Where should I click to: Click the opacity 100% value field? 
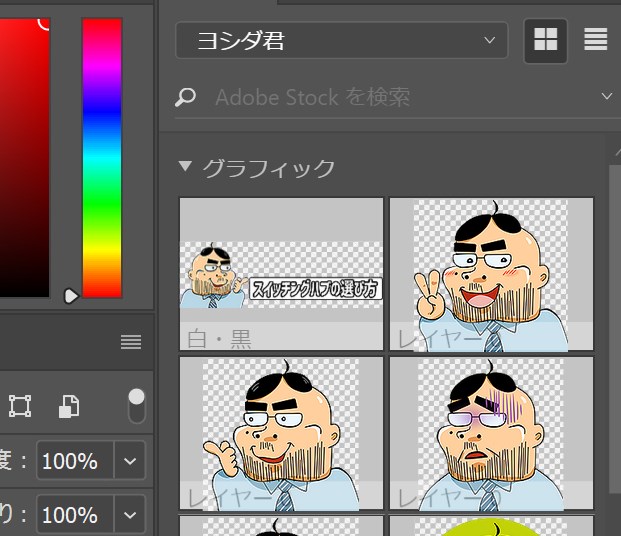pos(75,461)
